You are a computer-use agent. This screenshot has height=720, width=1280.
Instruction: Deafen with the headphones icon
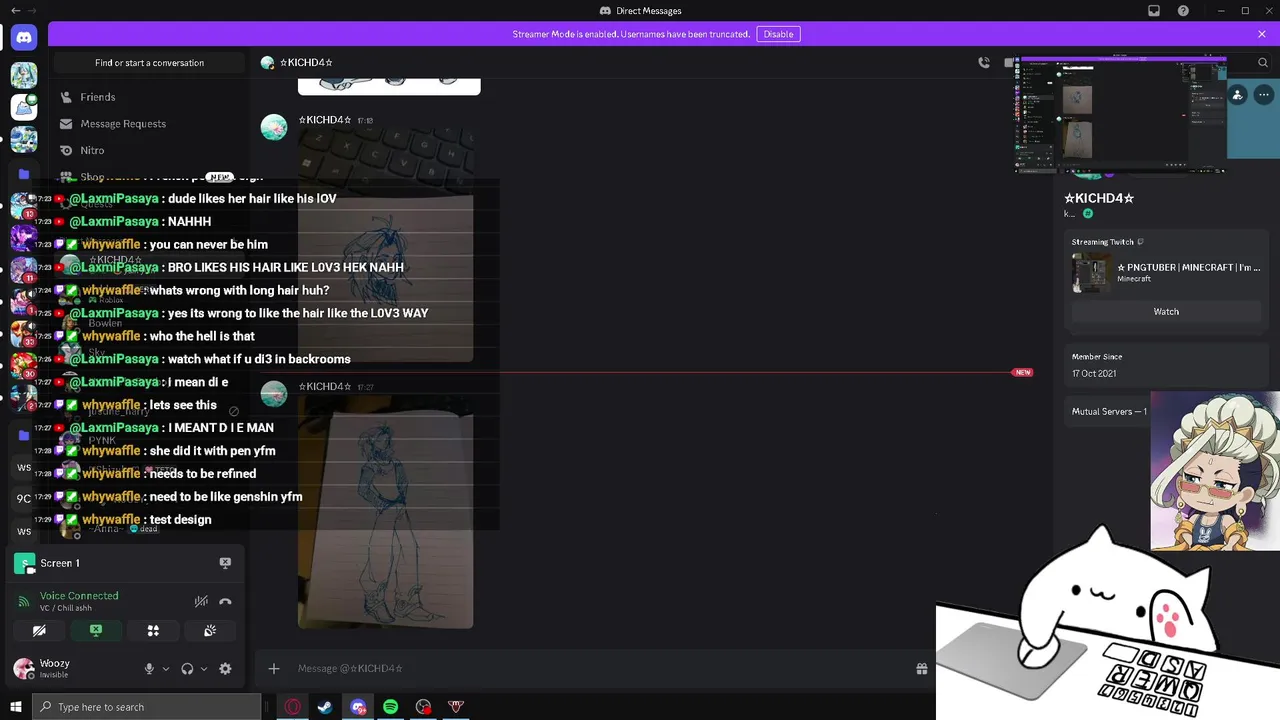(187, 669)
